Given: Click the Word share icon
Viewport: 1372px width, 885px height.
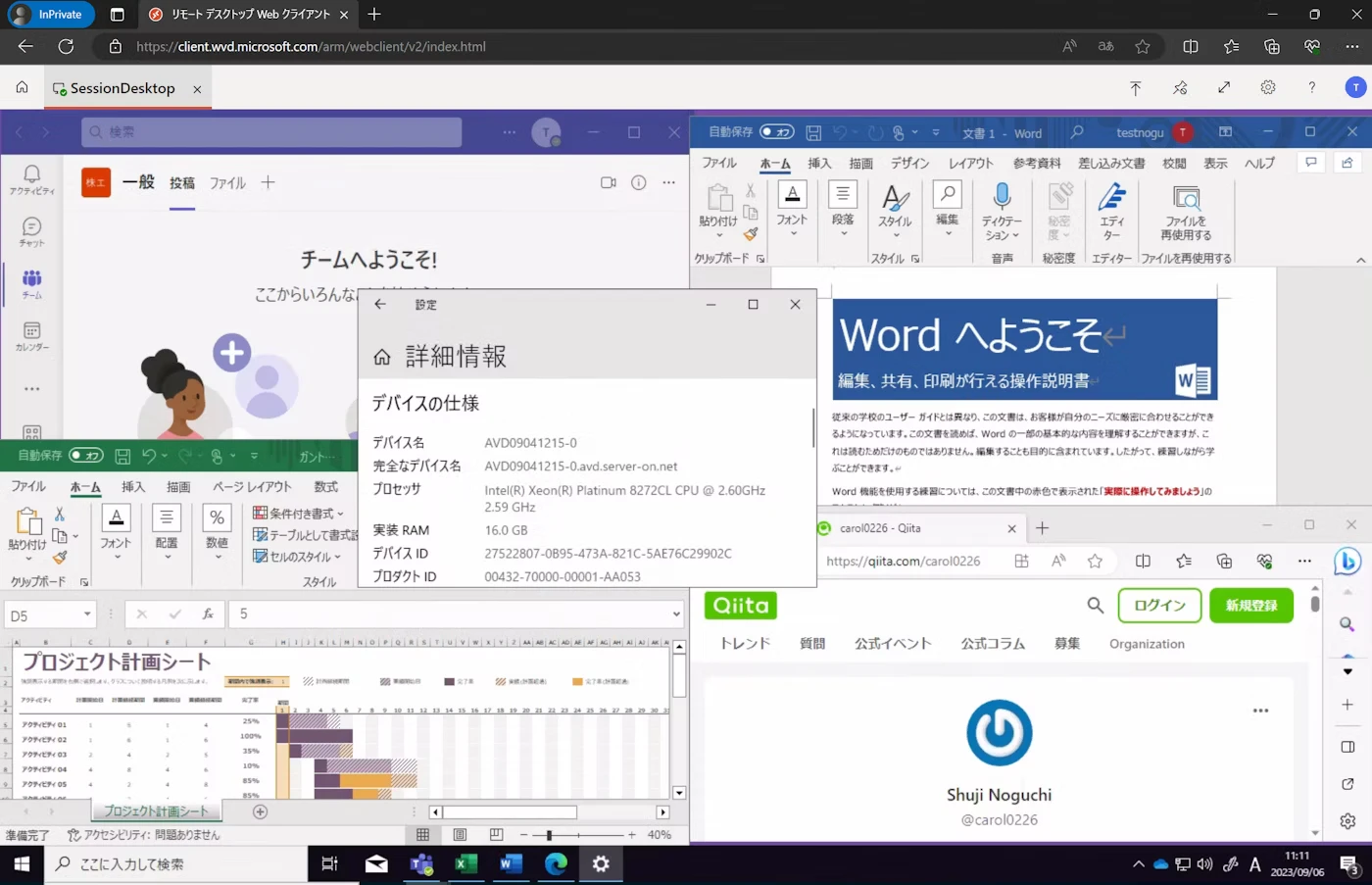Looking at the screenshot, I should coord(1347,163).
